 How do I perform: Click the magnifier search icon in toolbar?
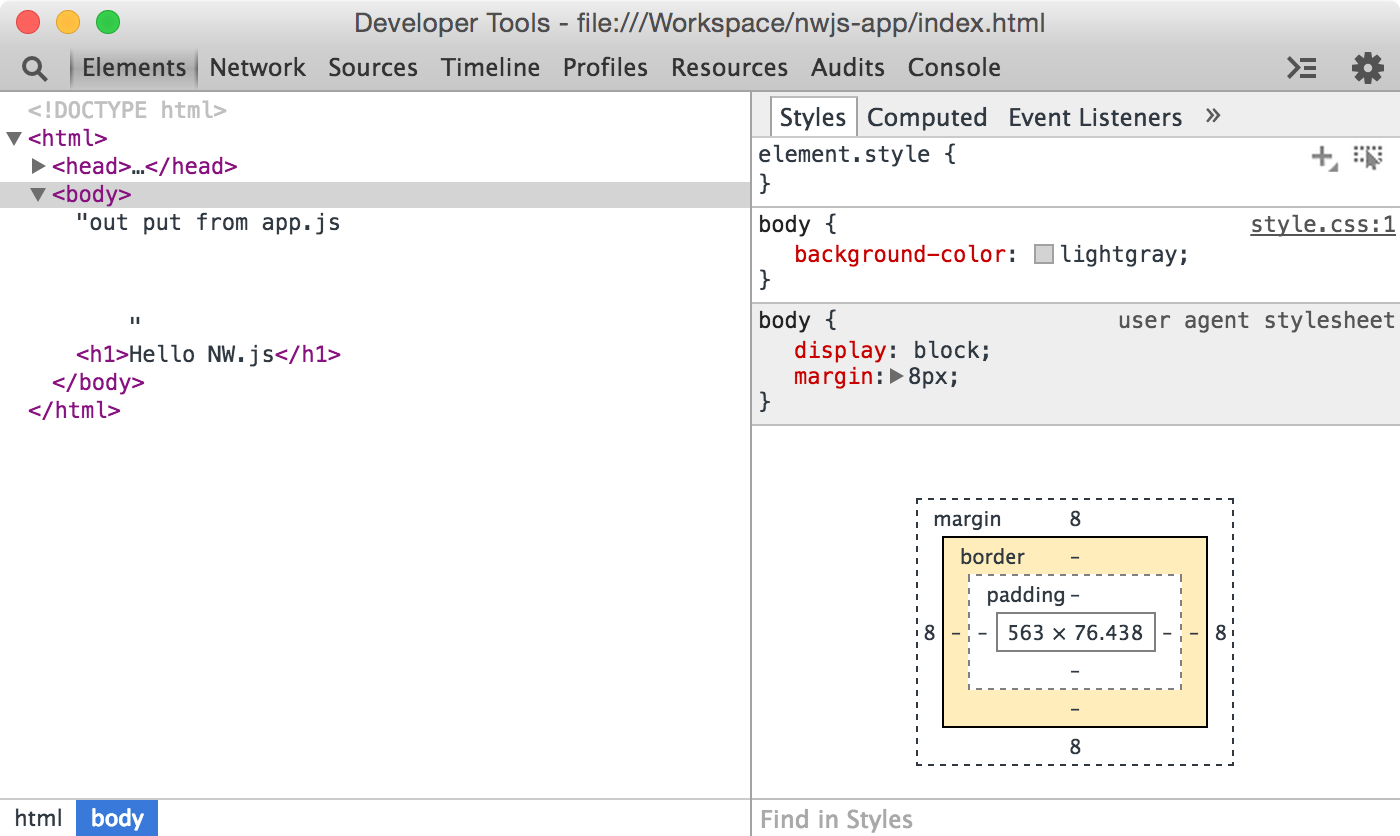click(x=34, y=68)
